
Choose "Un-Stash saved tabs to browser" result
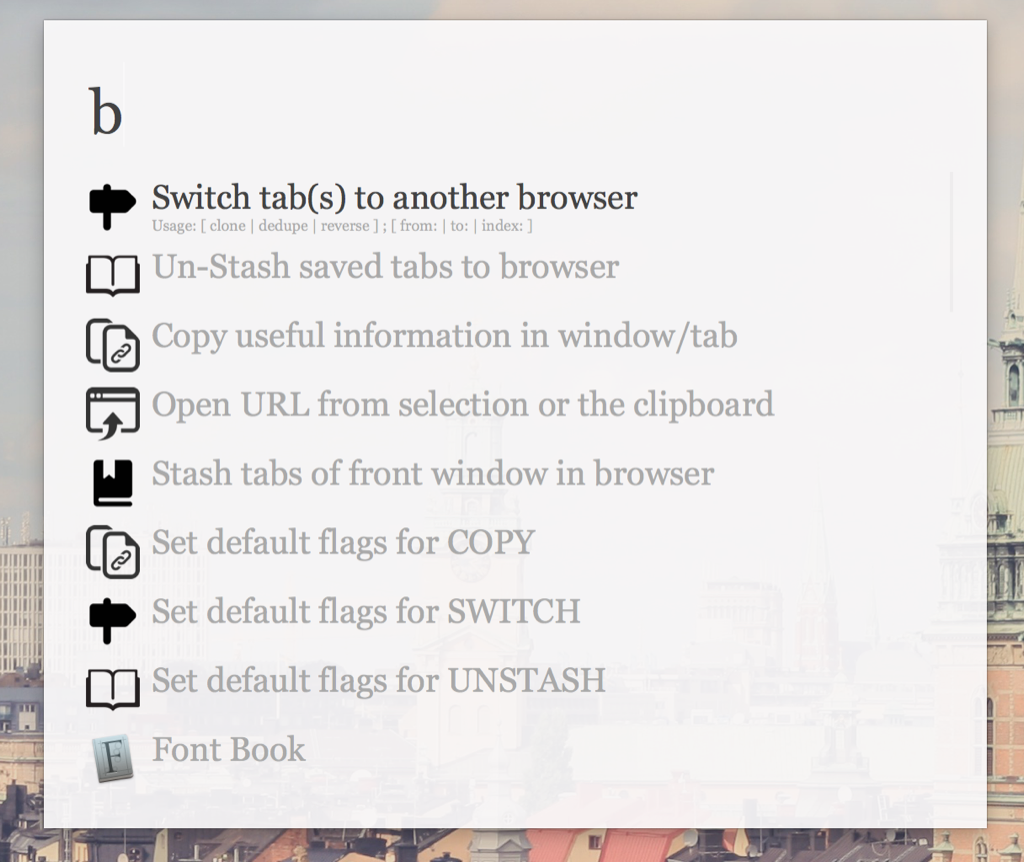[385, 267]
